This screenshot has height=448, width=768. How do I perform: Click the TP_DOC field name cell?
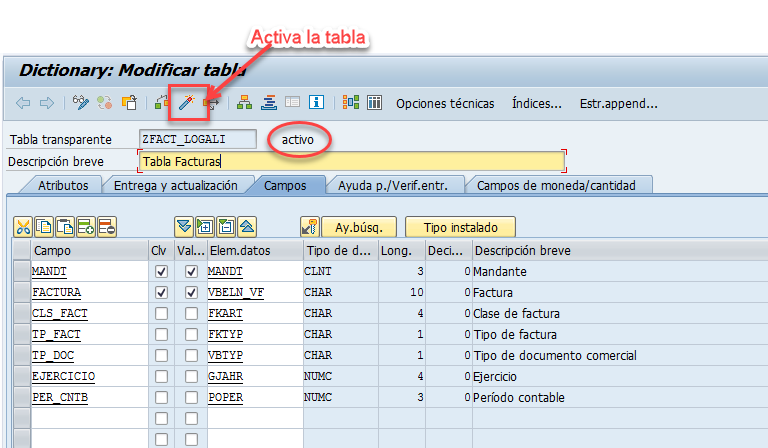pos(90,355)
